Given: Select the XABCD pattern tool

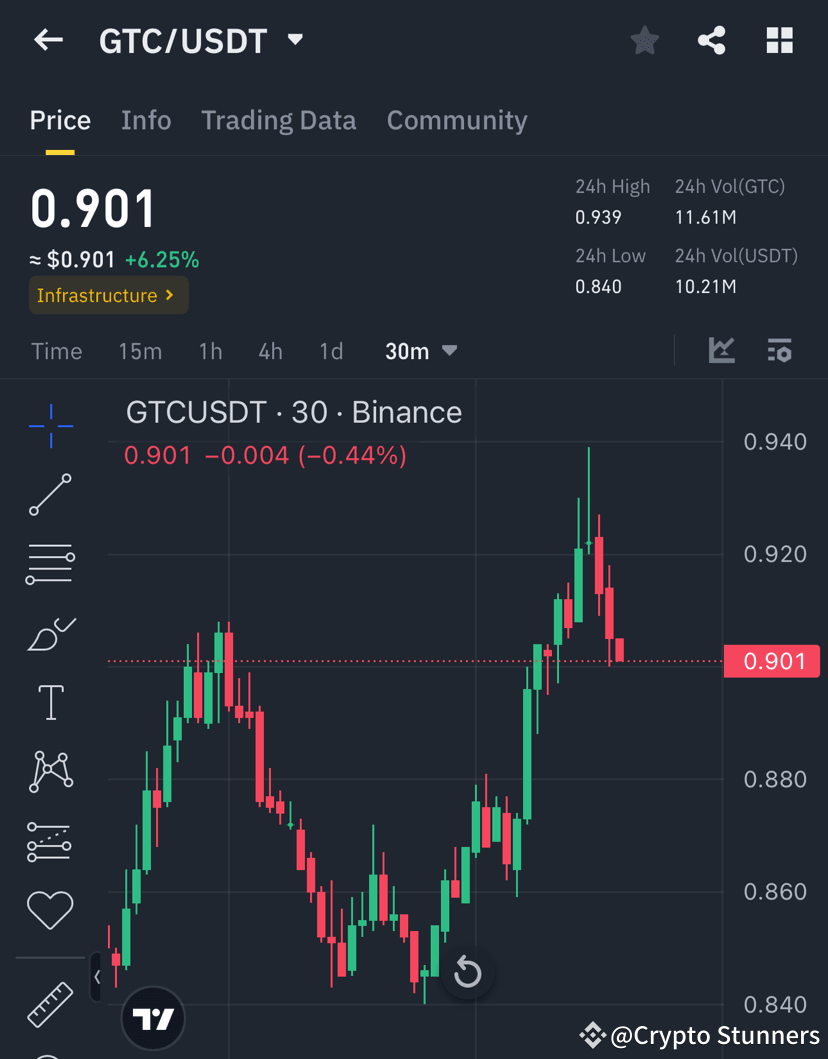Looking at the screenshot, I should pyautogui.click(x=50, y=771).
